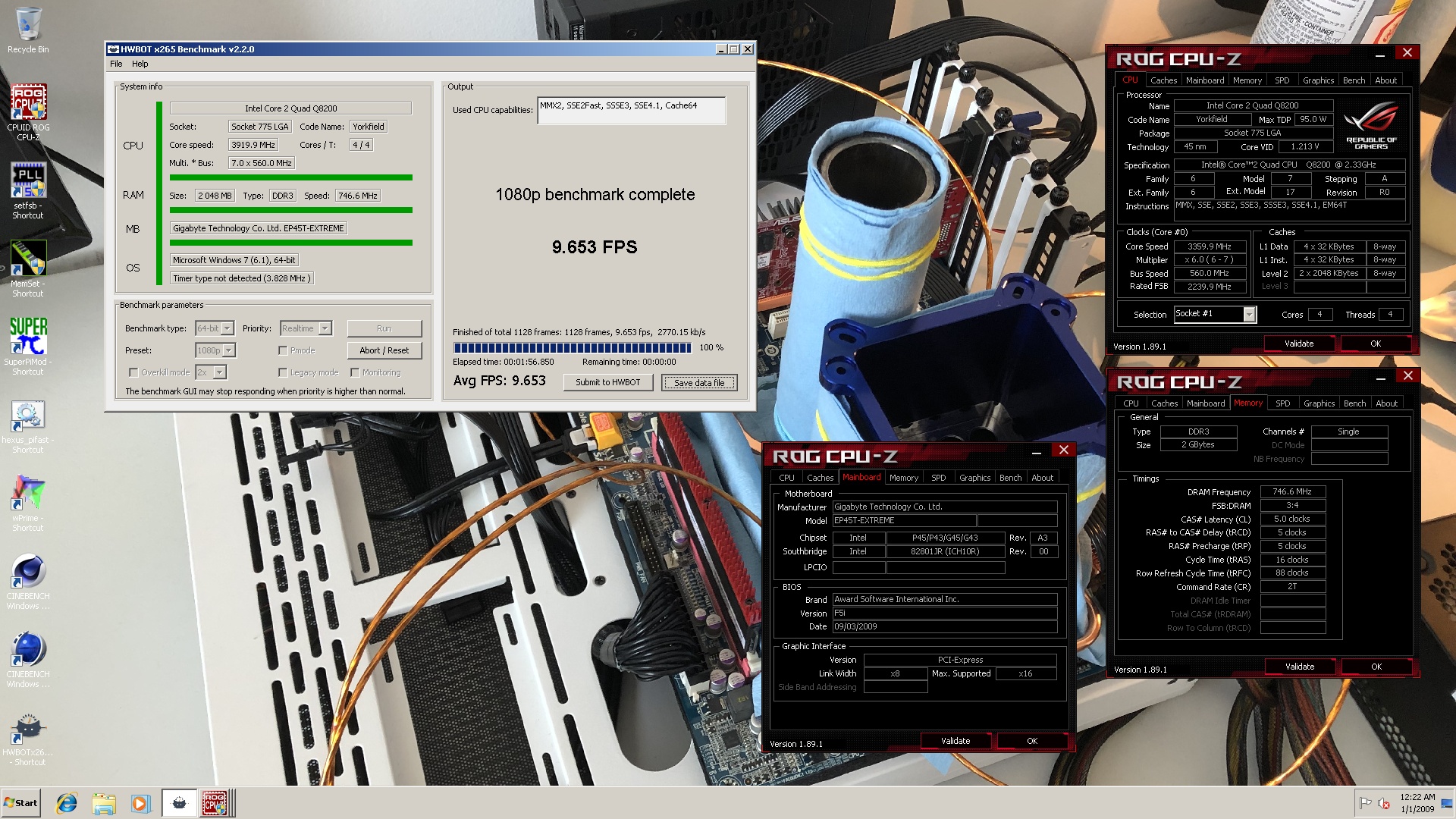Toggle the Legacy mode checkbox

tap(283, 372)
